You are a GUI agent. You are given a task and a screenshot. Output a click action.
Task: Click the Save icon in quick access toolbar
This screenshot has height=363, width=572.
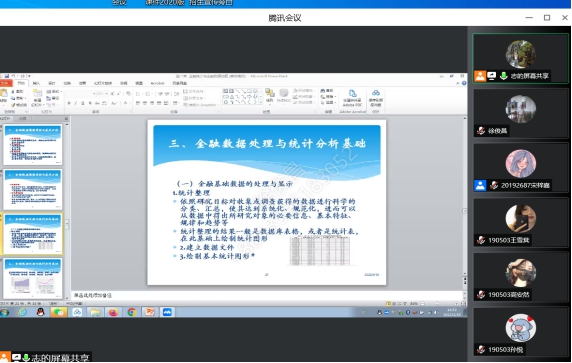coord(7,76)
